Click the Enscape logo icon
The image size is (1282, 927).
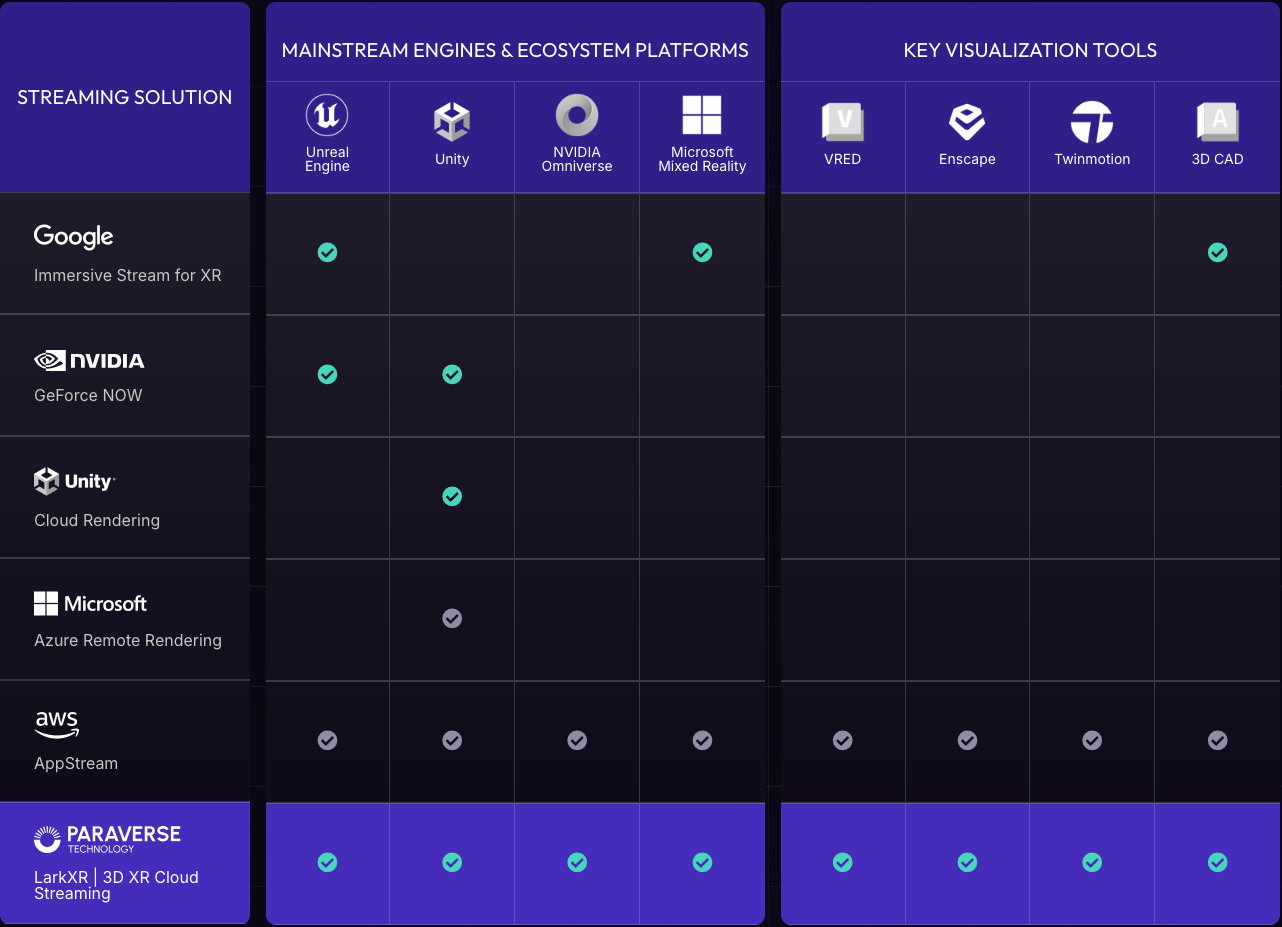(967, 122)
